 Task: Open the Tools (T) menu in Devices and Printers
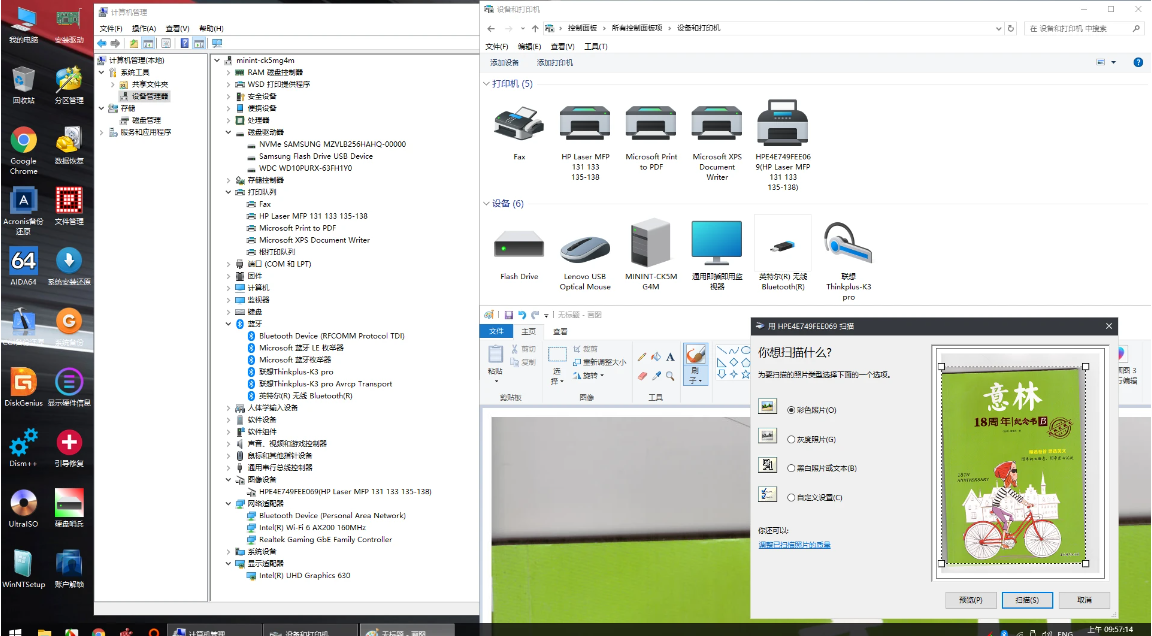click(x=595, y=46)
